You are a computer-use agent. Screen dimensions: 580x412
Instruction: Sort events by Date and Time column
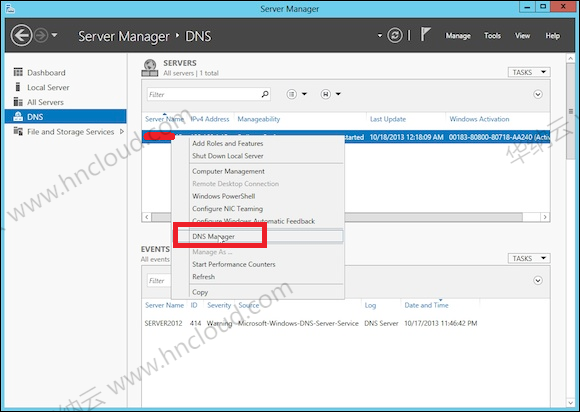[x=426, y=305]
